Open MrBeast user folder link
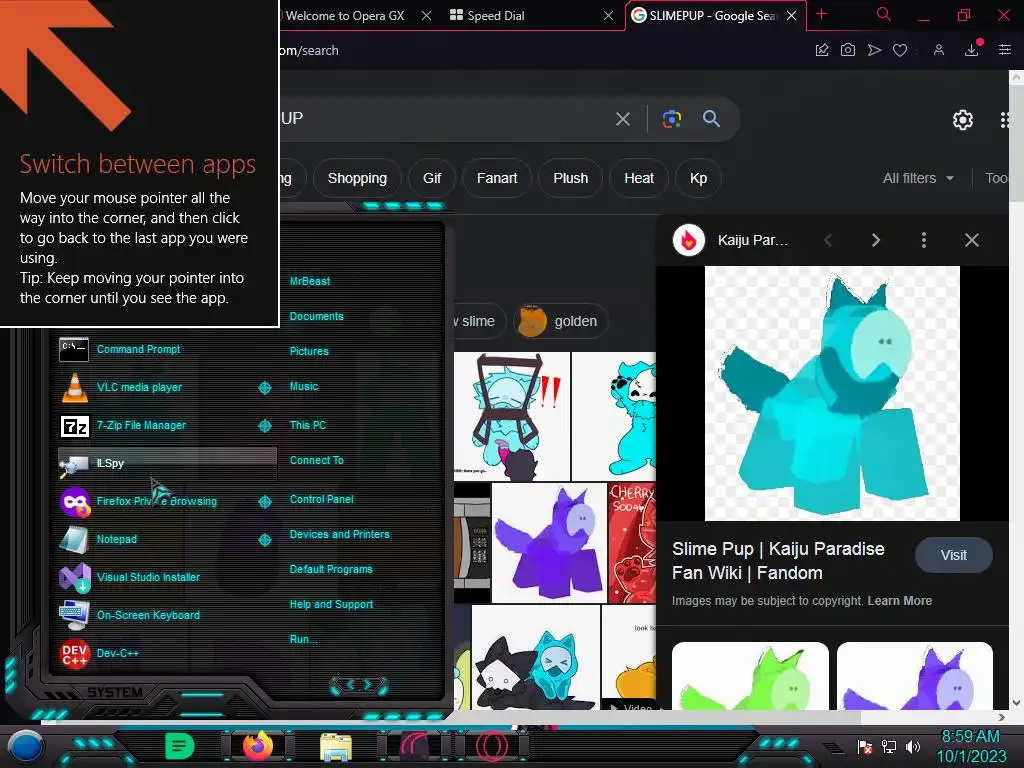The width and height of the screenshot is (1024, 768). [310, 281]
